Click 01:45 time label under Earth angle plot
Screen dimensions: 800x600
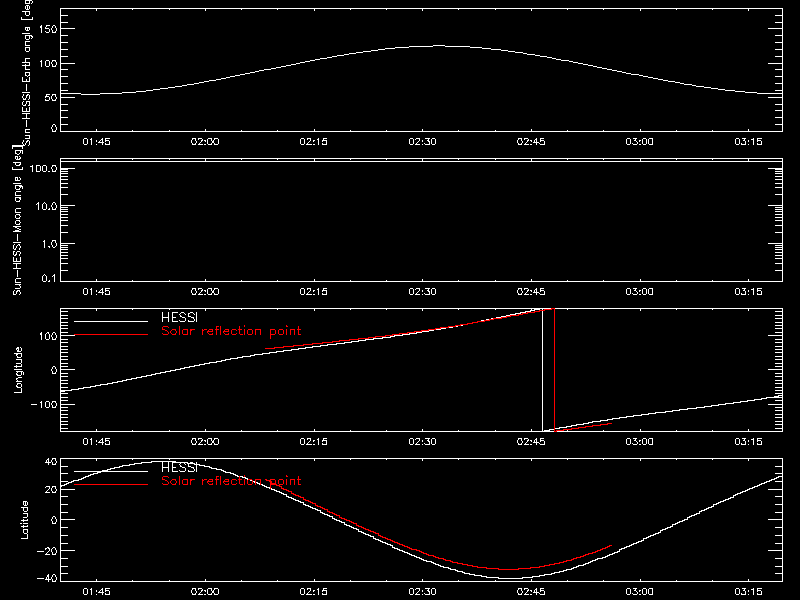[96, 142]
